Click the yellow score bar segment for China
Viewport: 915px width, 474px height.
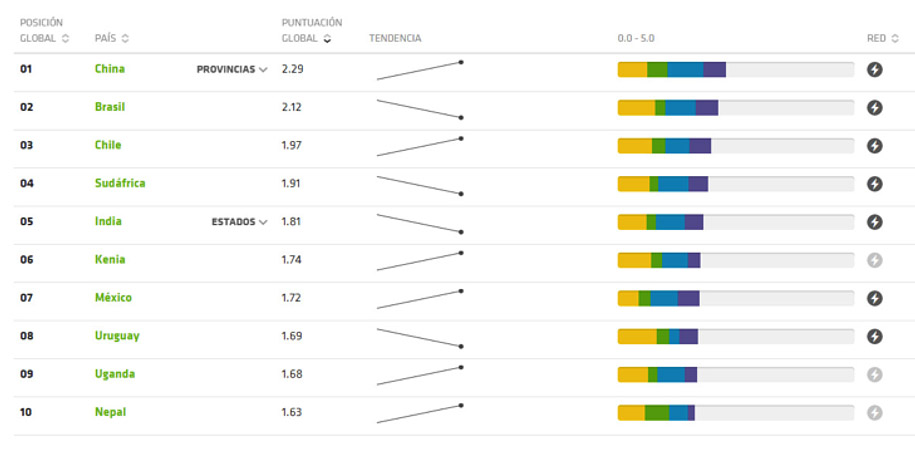(x=632, y=70)
